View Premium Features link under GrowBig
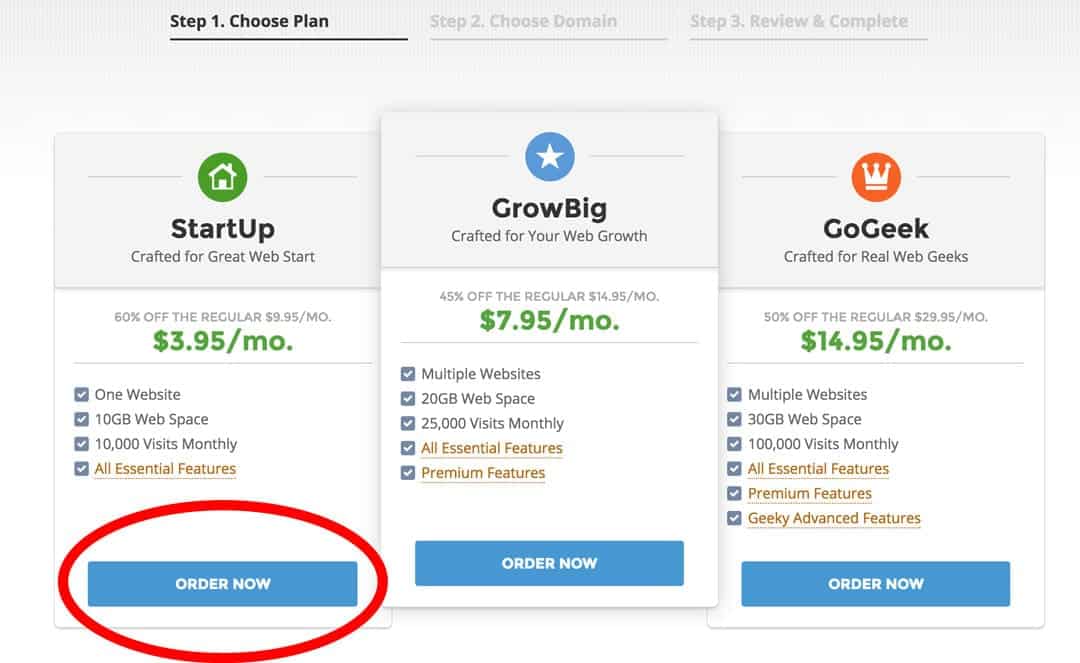Image resolution: width=1080 pixels, height=663 pixels. point(483,473)
